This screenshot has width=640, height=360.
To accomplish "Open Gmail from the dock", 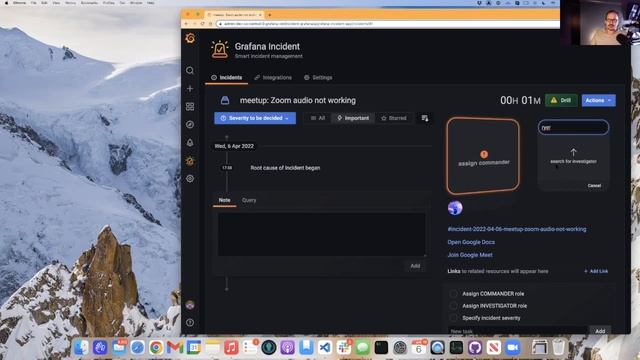I will [175, 348].
